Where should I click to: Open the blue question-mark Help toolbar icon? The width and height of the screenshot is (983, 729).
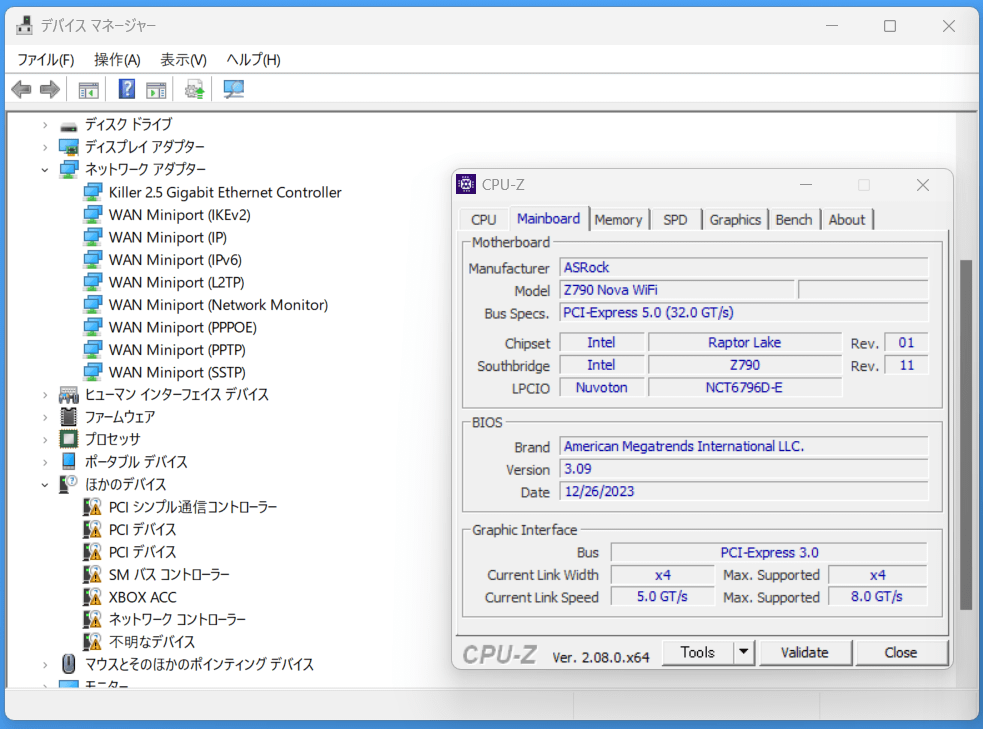(127, 89)
